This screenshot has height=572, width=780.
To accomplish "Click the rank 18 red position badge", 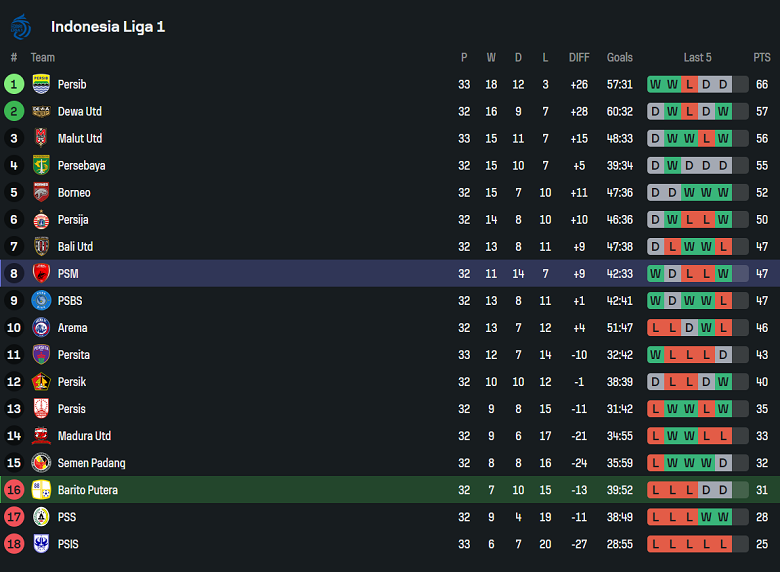I will 14,544.
